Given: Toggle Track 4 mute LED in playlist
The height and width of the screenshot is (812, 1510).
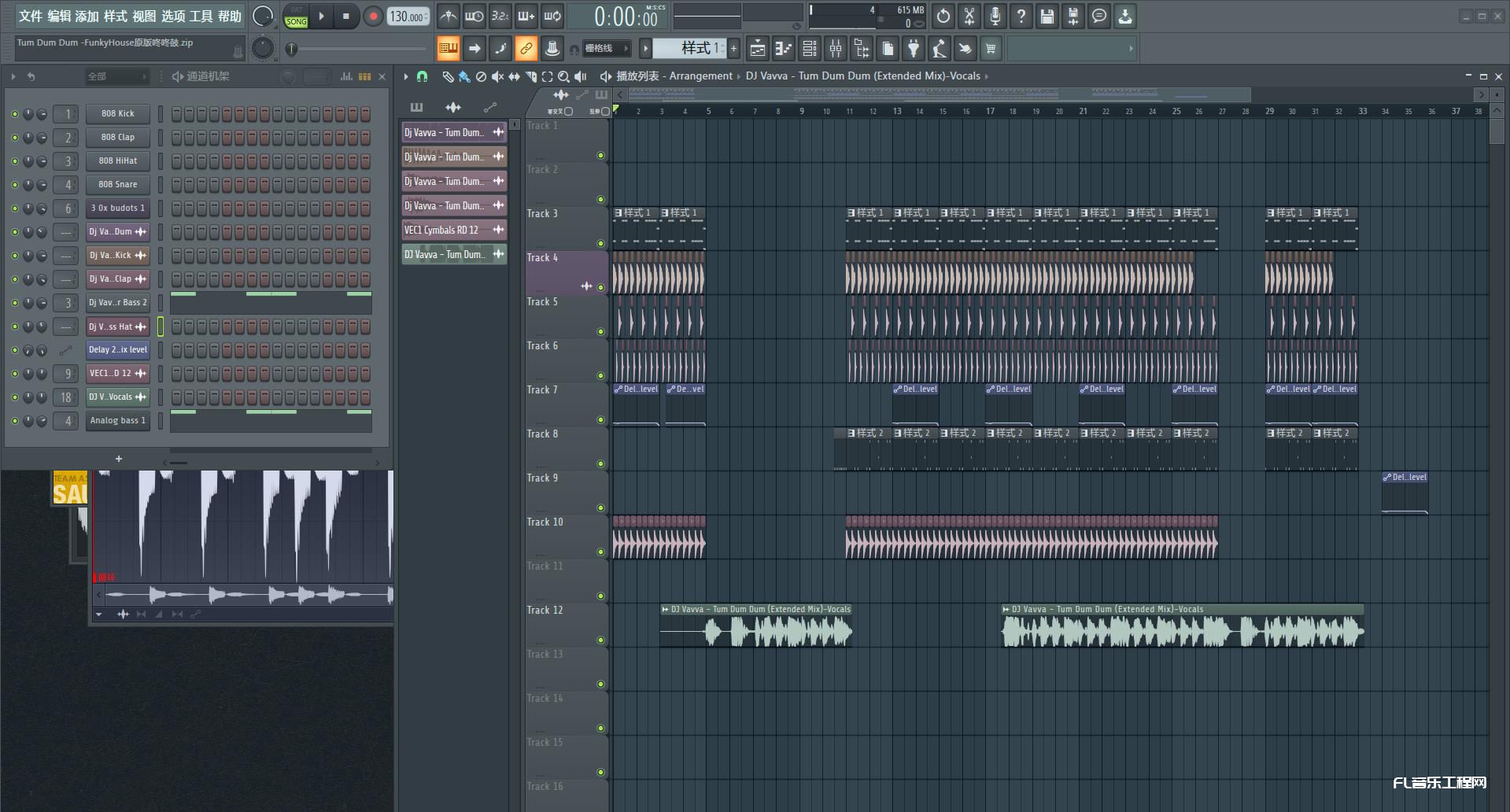Looking at the screenshot, I should (x=600, y=287).
